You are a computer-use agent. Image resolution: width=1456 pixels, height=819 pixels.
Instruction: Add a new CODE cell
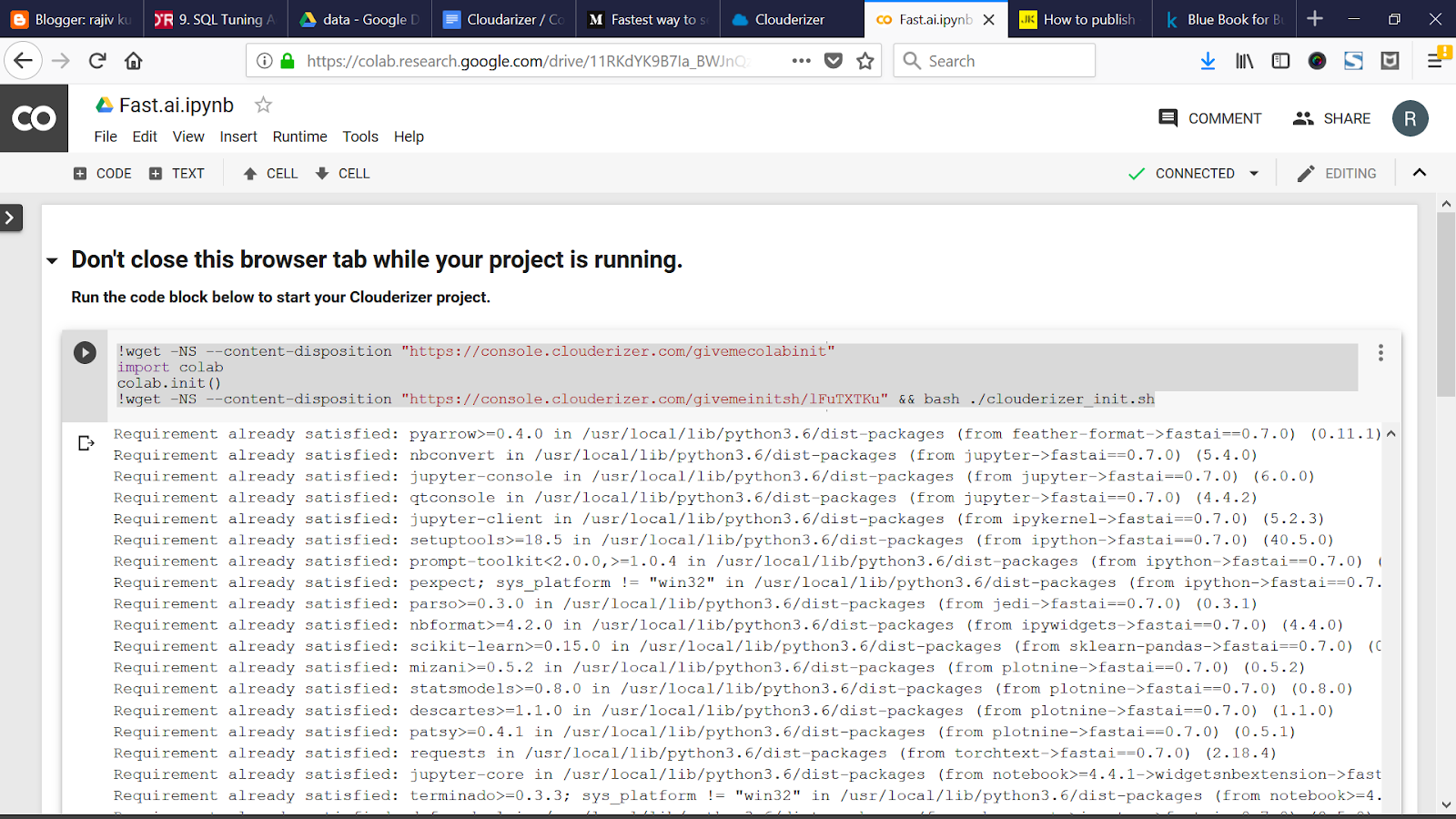click(x=102, y=173)
